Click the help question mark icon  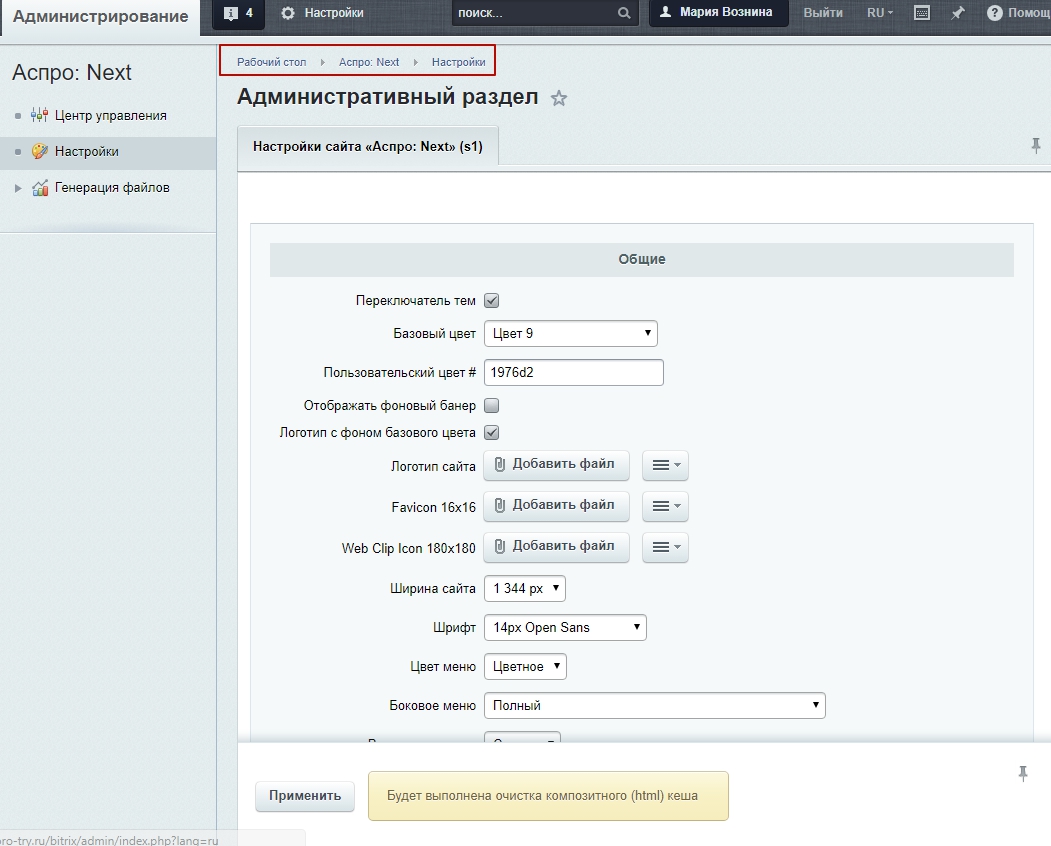tap(995, 13)
